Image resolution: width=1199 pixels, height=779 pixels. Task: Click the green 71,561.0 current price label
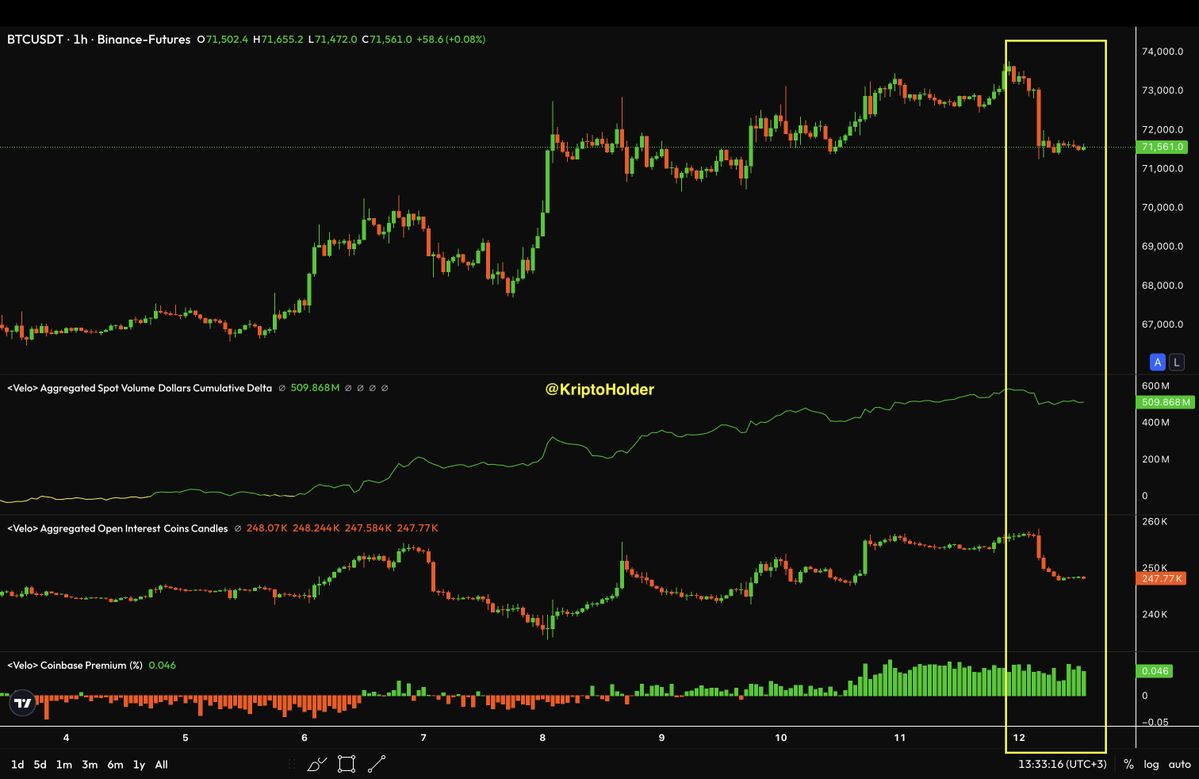tap(1162, 147)
